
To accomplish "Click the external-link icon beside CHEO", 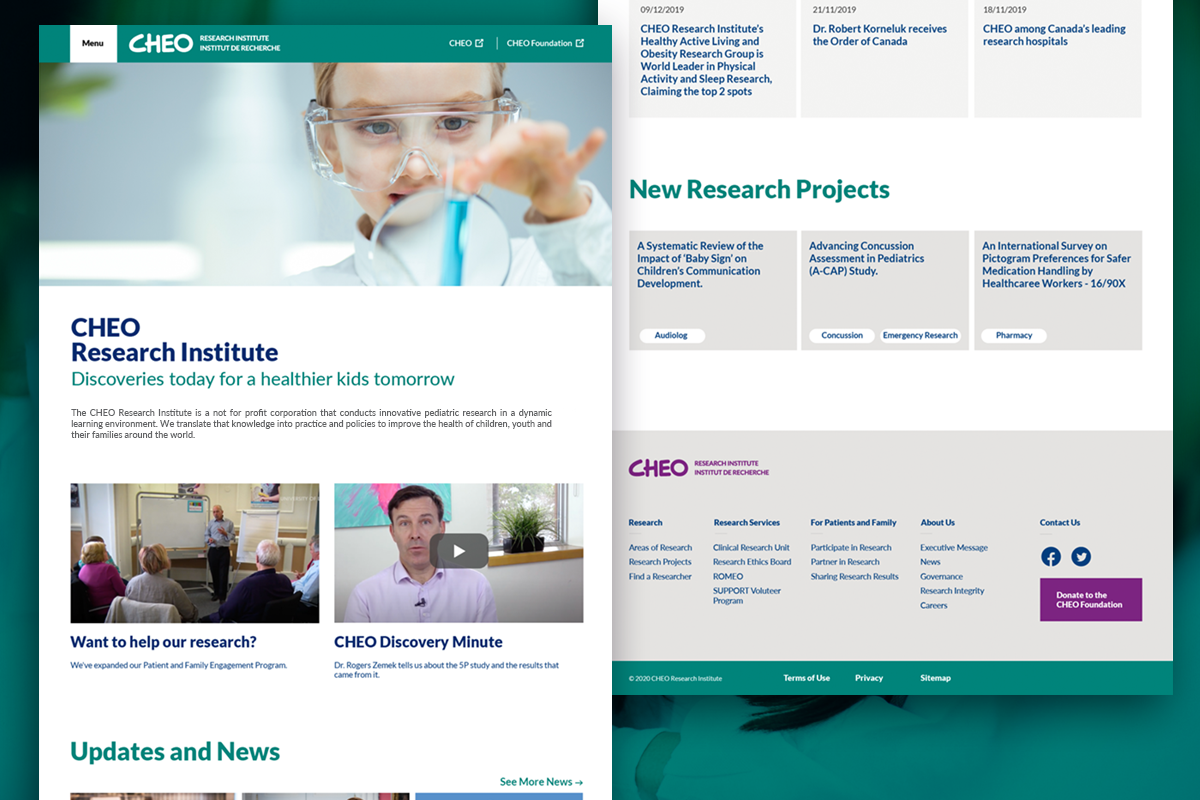I will [x=479, y=44].
